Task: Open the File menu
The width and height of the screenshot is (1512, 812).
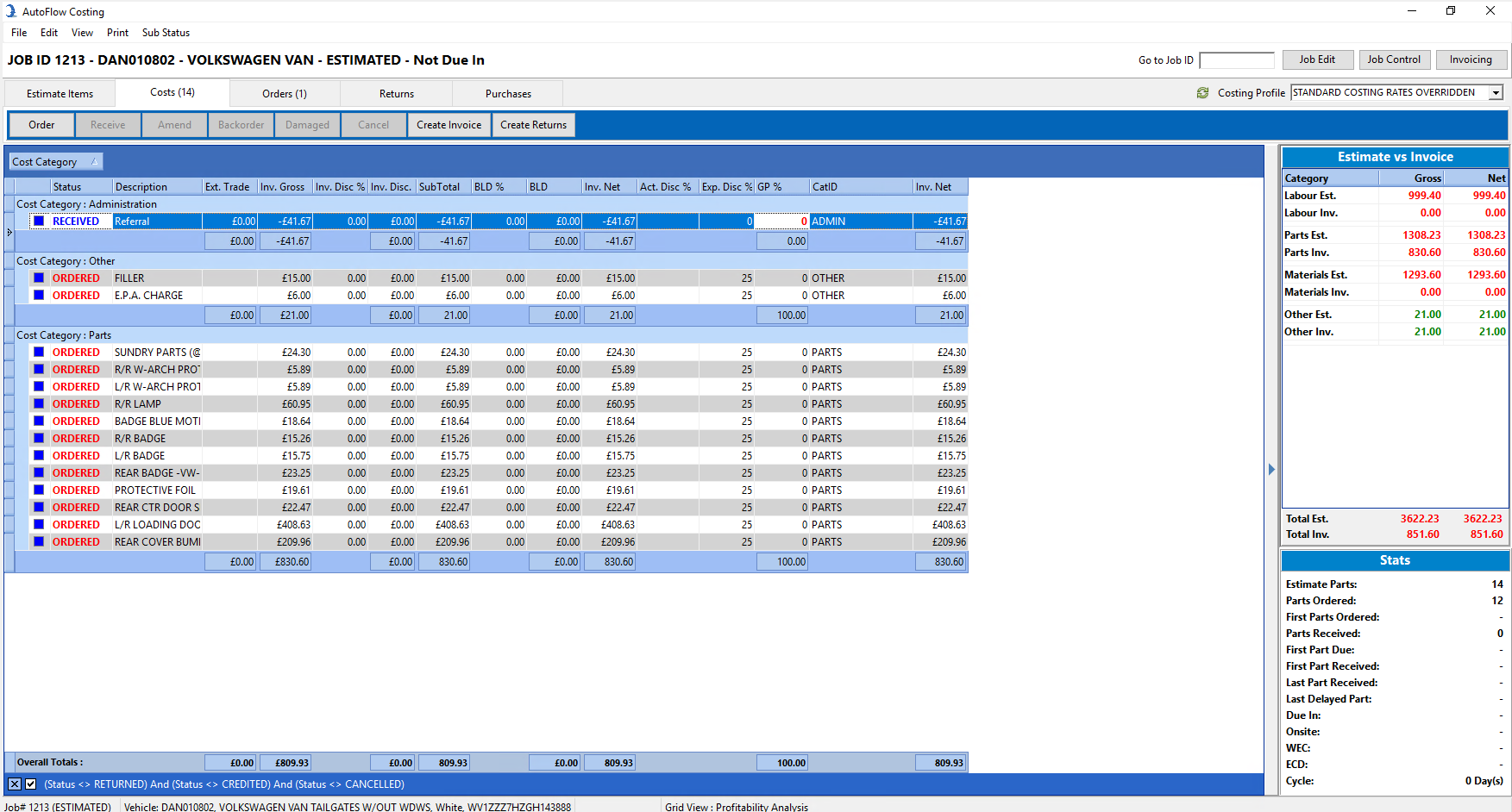Action: tap(19, 33)
